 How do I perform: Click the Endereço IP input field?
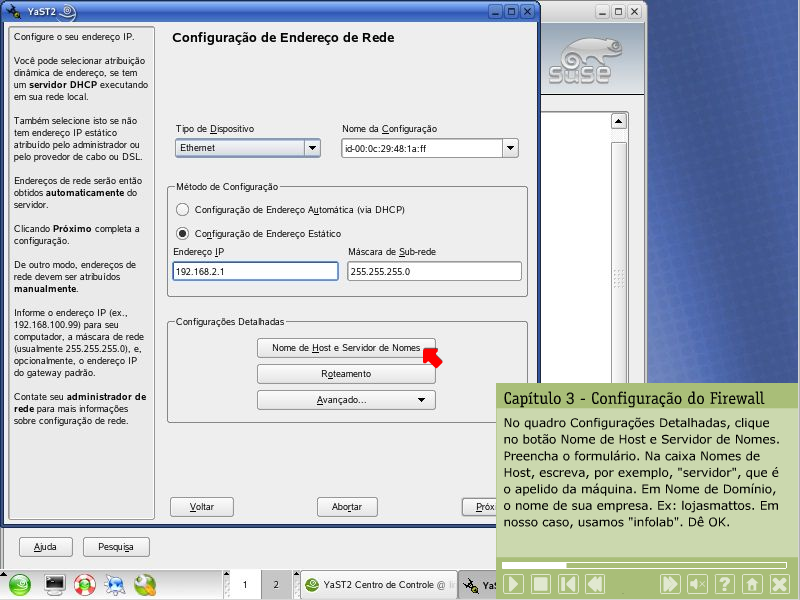255,272
